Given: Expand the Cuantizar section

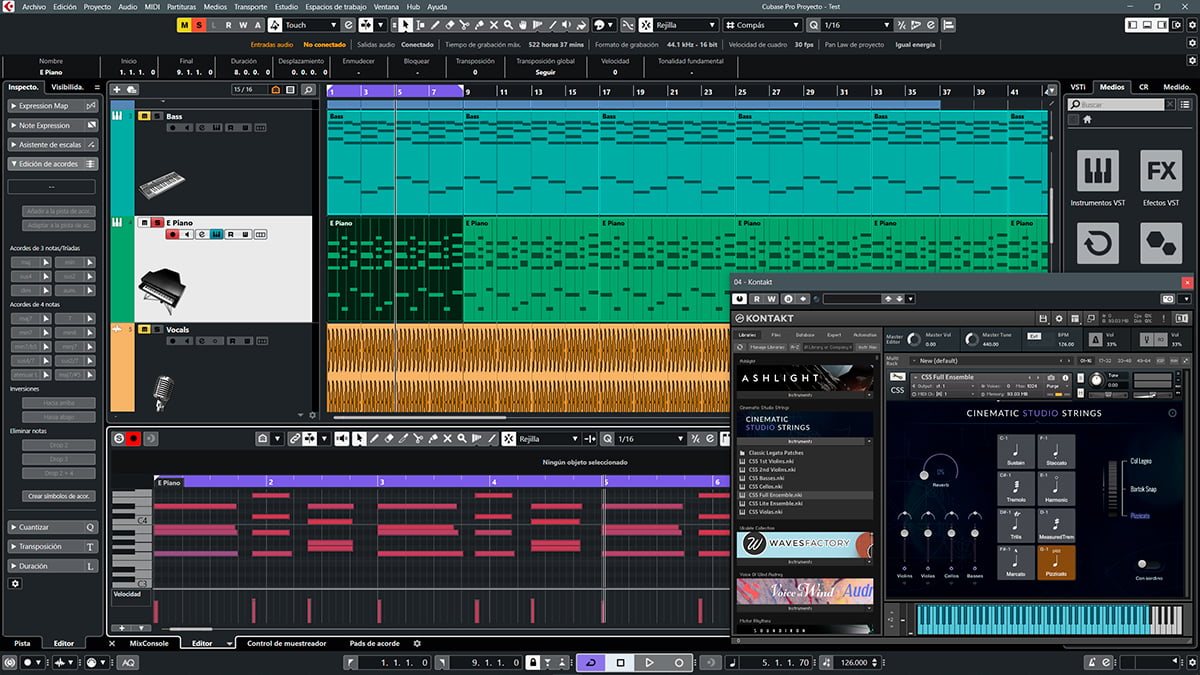Looking at the screenshot, I should click(54, 527).
